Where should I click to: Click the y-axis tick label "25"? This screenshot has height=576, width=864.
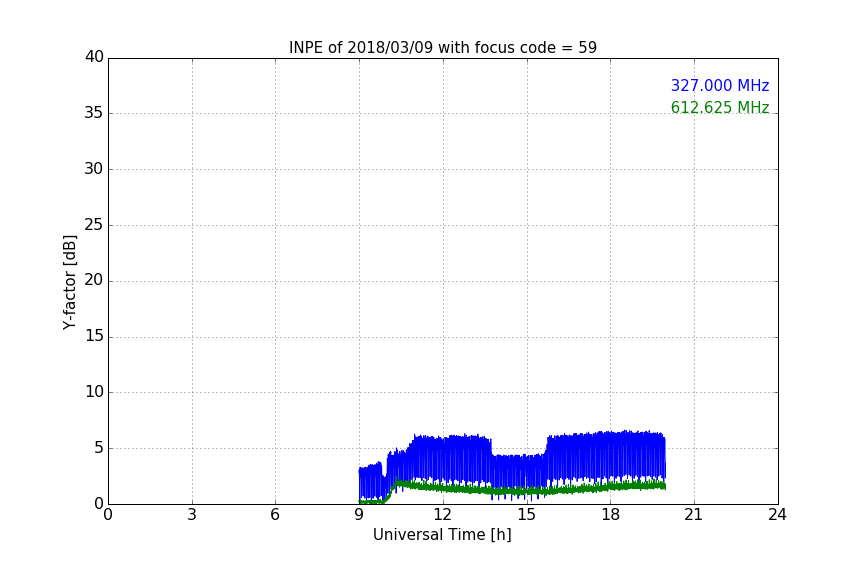(94, 224)
